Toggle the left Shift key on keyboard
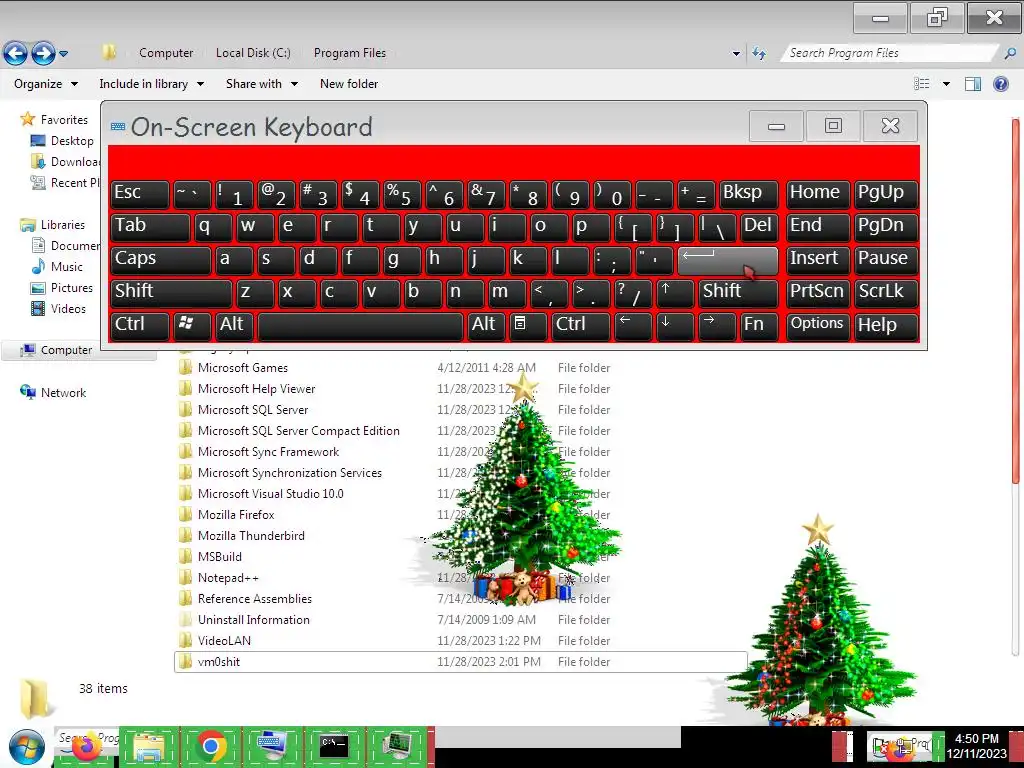The height and width of the screenshot is (768, 1024). pyautogui.click(x=171, y=293)
